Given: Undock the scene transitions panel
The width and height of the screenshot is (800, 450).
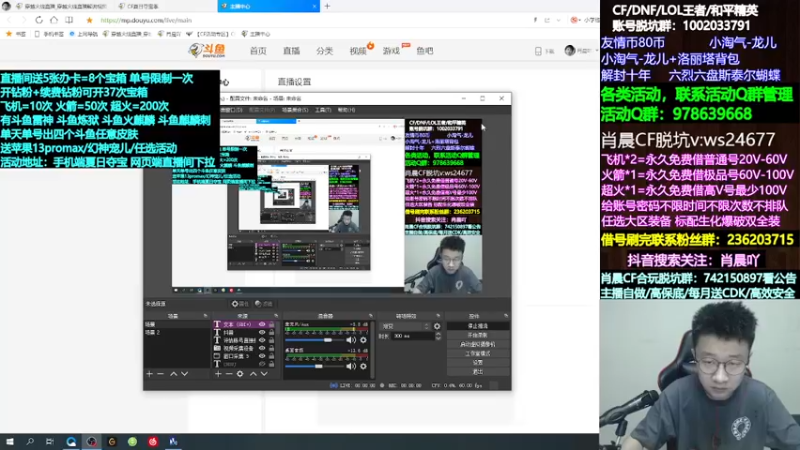Looking at the screenshot, I should tap(438, 316).
